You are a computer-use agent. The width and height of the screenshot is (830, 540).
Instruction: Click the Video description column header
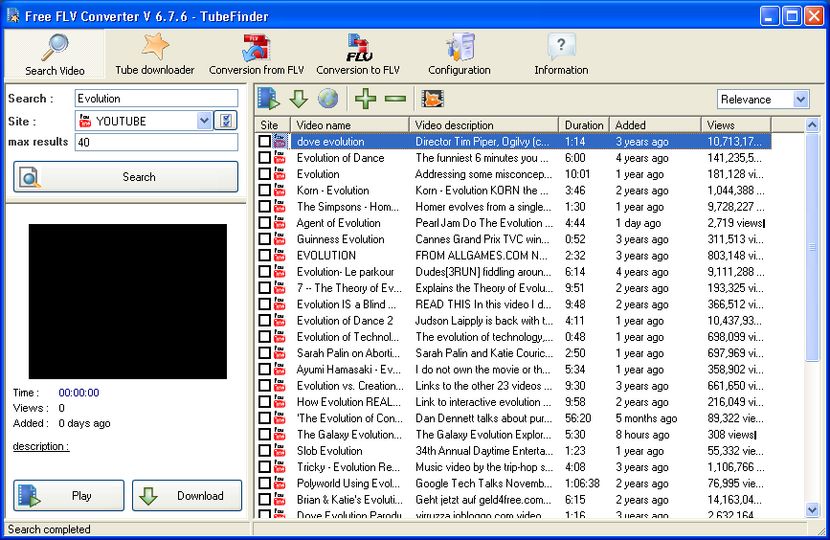484,125
